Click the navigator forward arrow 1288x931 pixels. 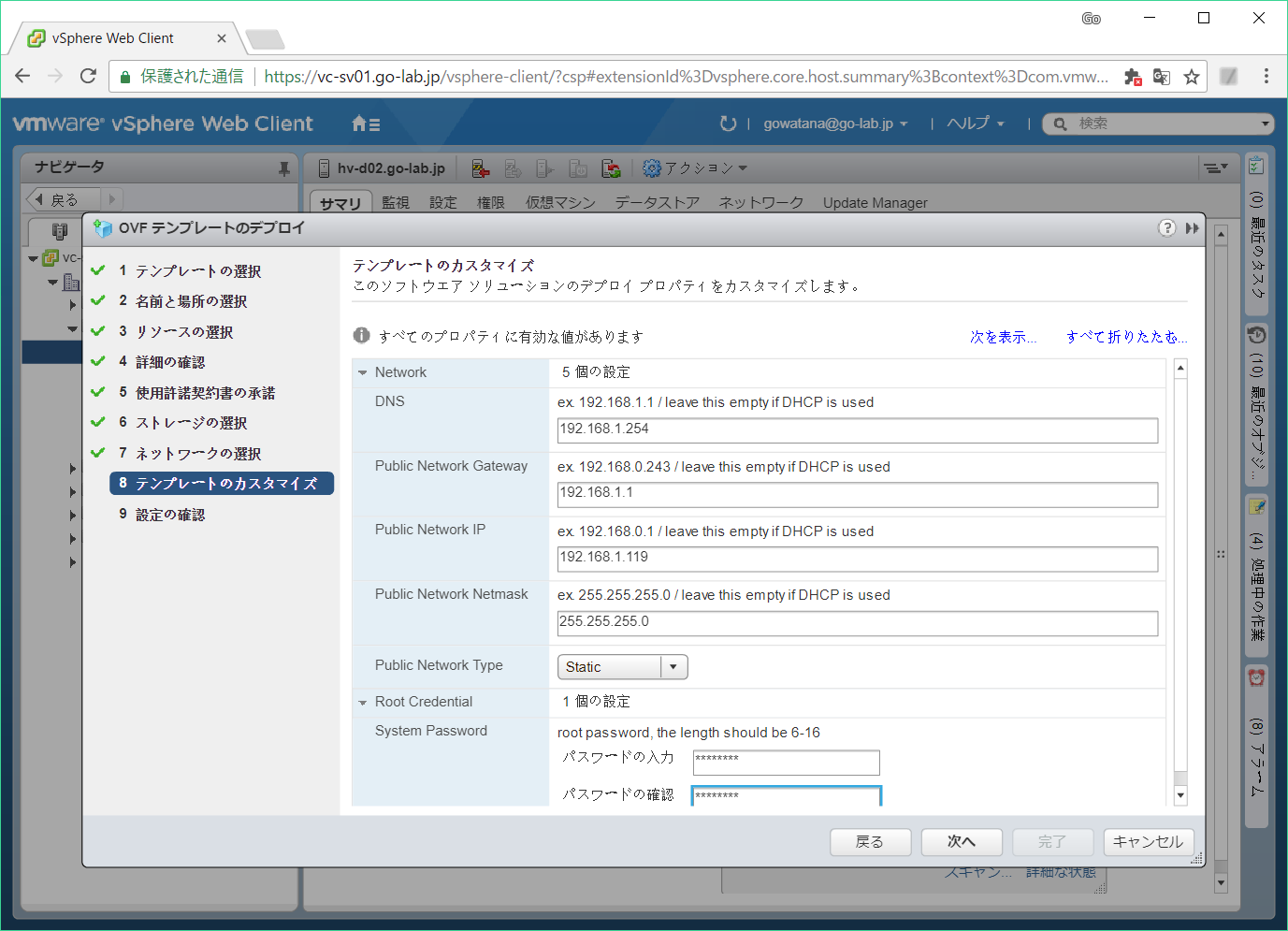(112, 199)
